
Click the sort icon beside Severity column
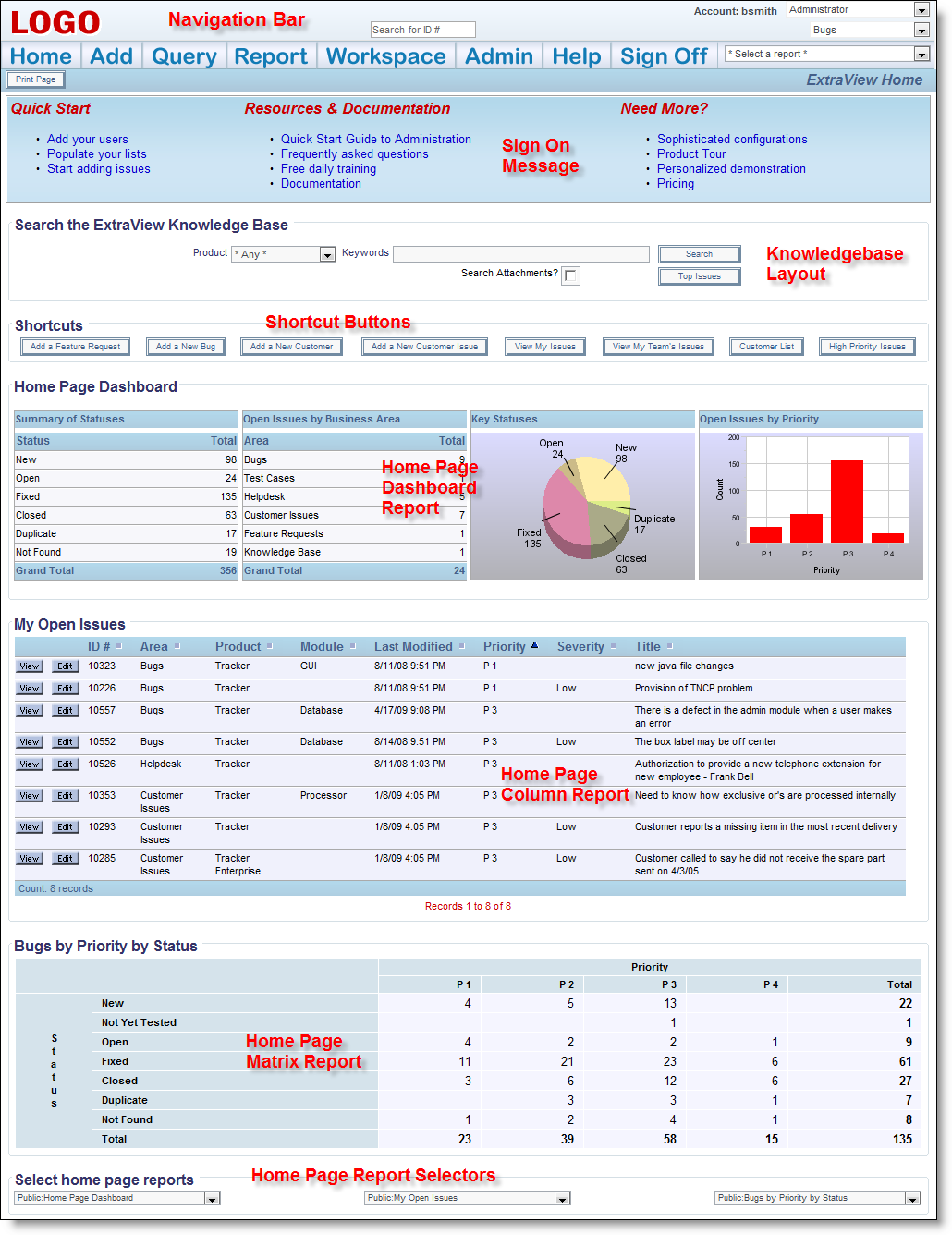pyautogui.click(x=613, y=646)
